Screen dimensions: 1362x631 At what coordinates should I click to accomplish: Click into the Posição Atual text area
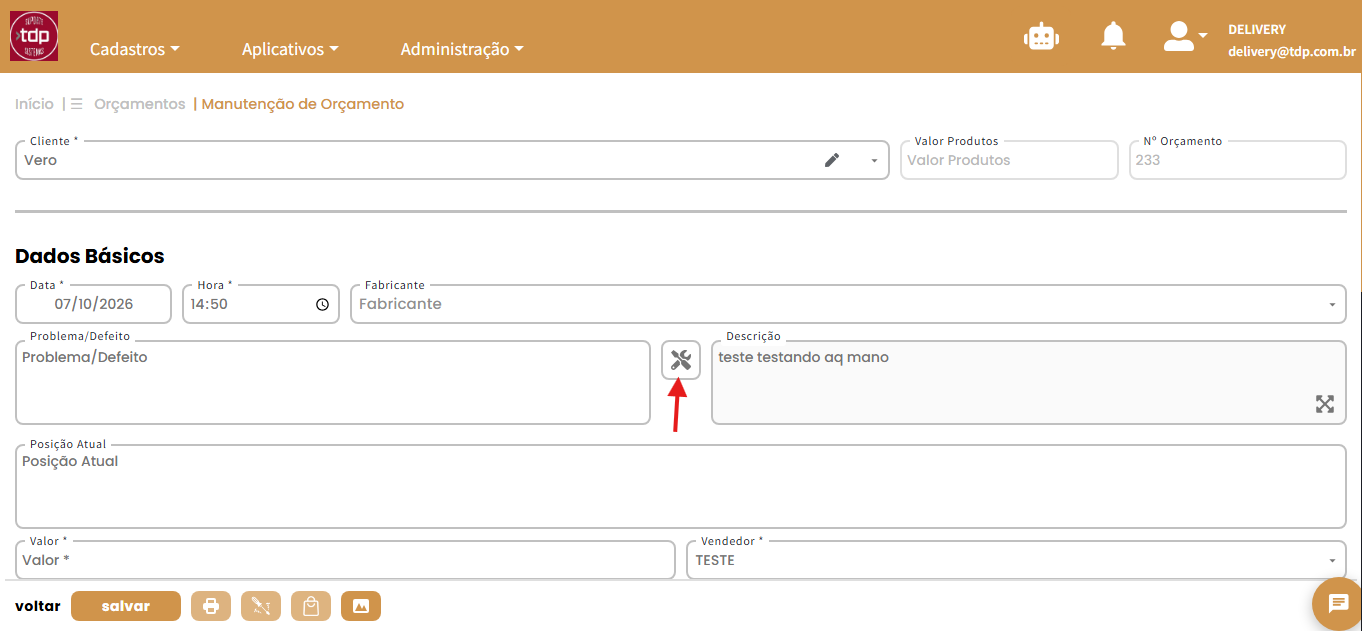point(681,486)
